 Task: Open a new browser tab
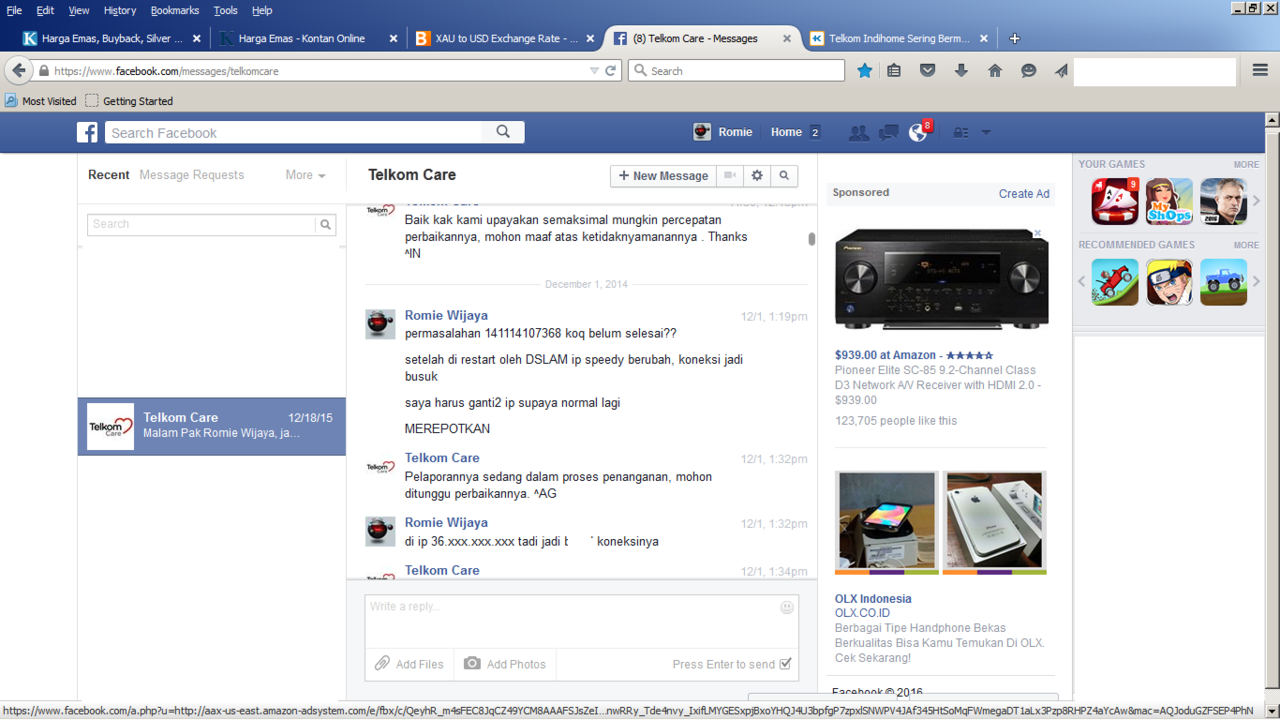(x=1014, y=38)
